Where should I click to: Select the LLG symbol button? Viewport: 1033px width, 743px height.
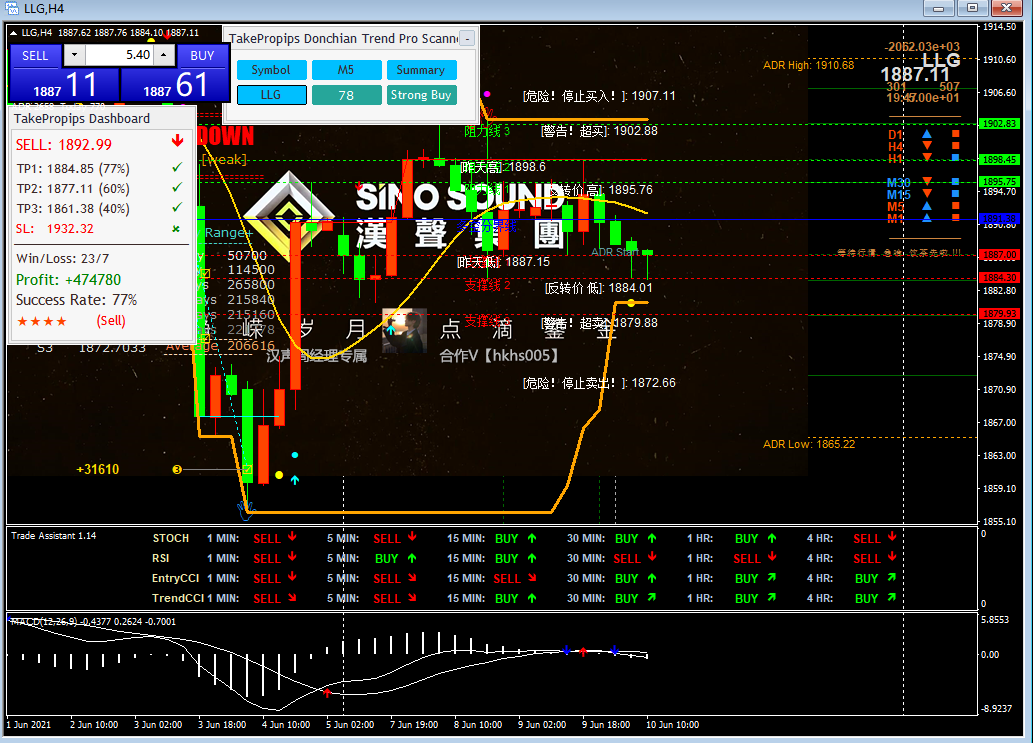pyautogui.click(x=271, y=95)
